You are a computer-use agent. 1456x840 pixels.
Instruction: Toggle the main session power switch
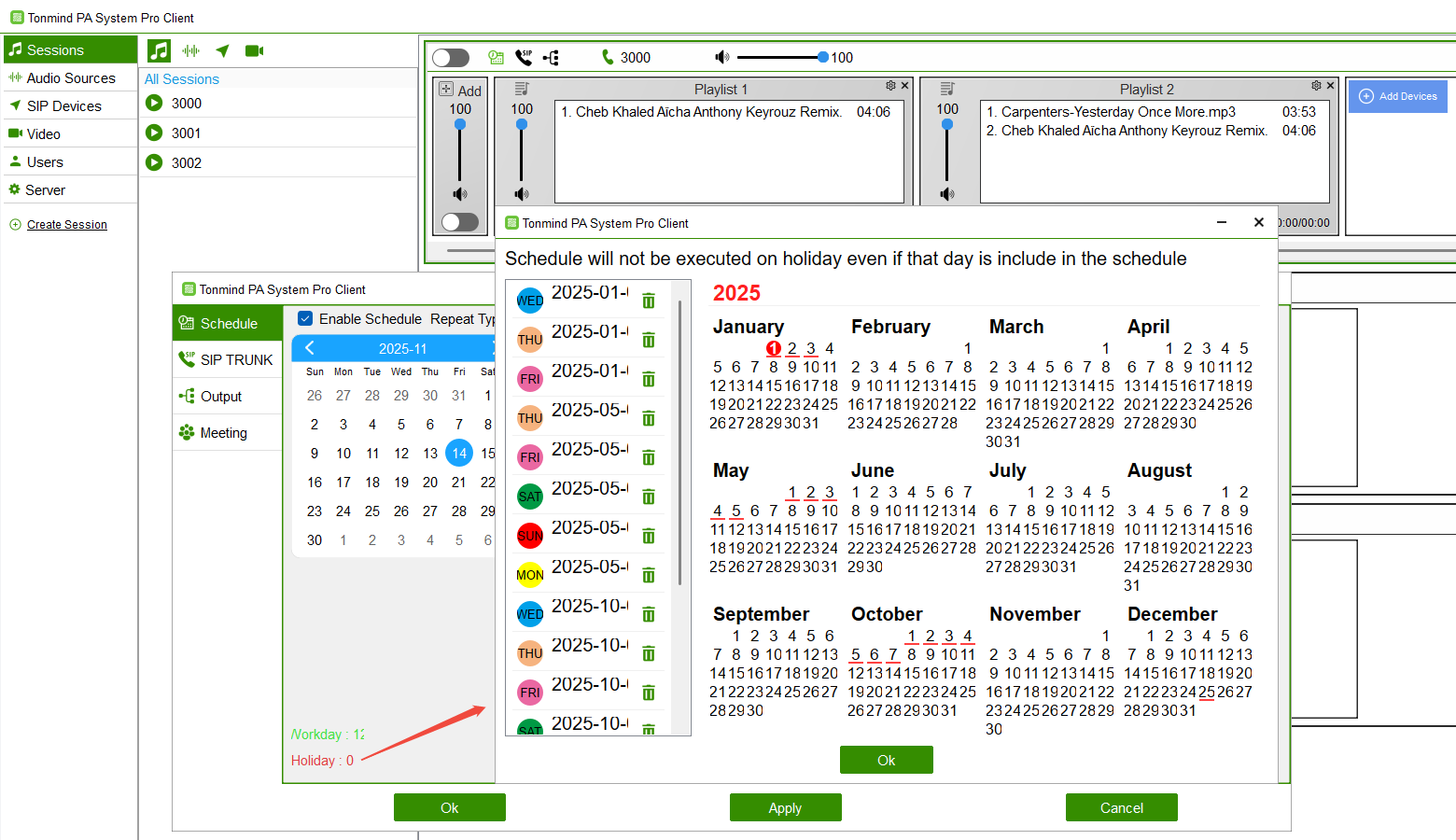[x=451, y=58]
